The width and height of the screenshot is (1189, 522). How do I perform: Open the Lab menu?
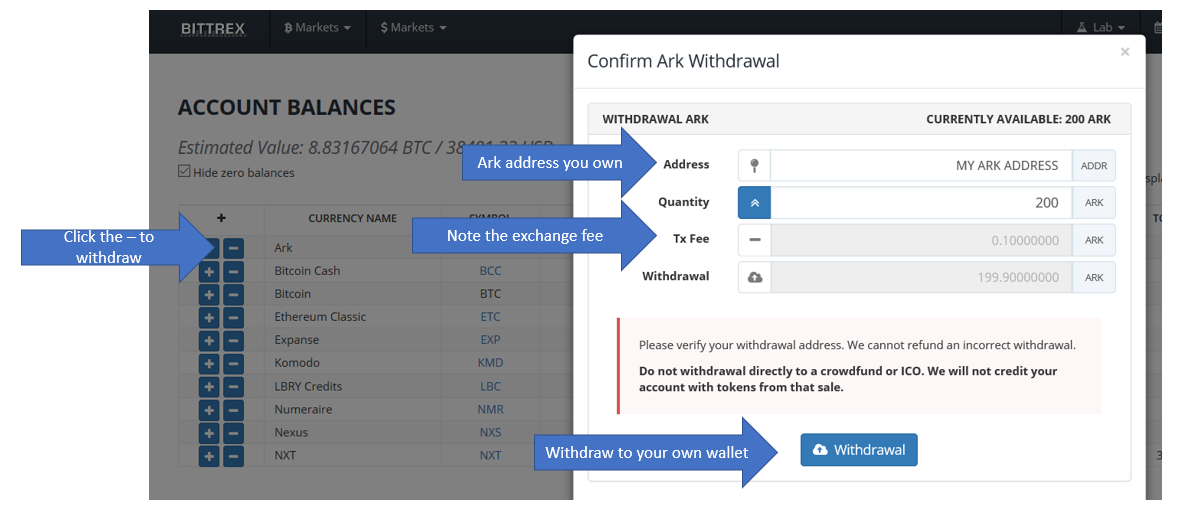(1100, 28)
